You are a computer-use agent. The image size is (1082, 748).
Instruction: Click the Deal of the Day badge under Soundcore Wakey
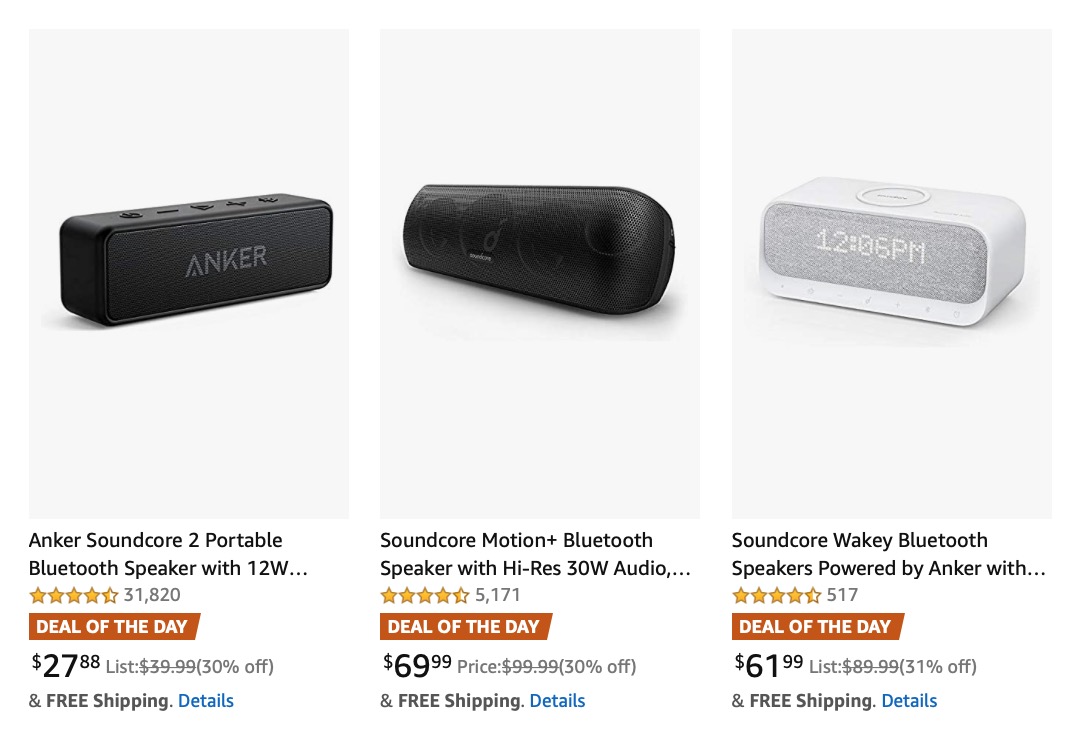815,627
